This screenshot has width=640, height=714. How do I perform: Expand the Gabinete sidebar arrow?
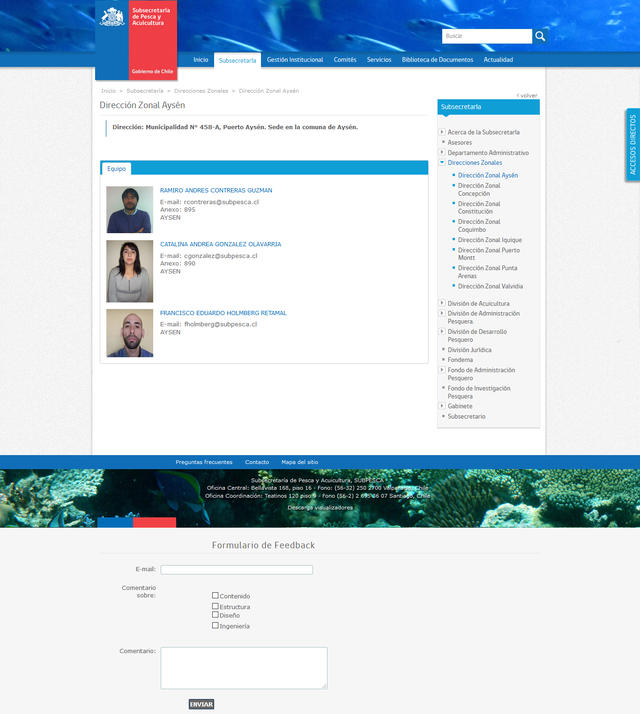tap(442, 406)
